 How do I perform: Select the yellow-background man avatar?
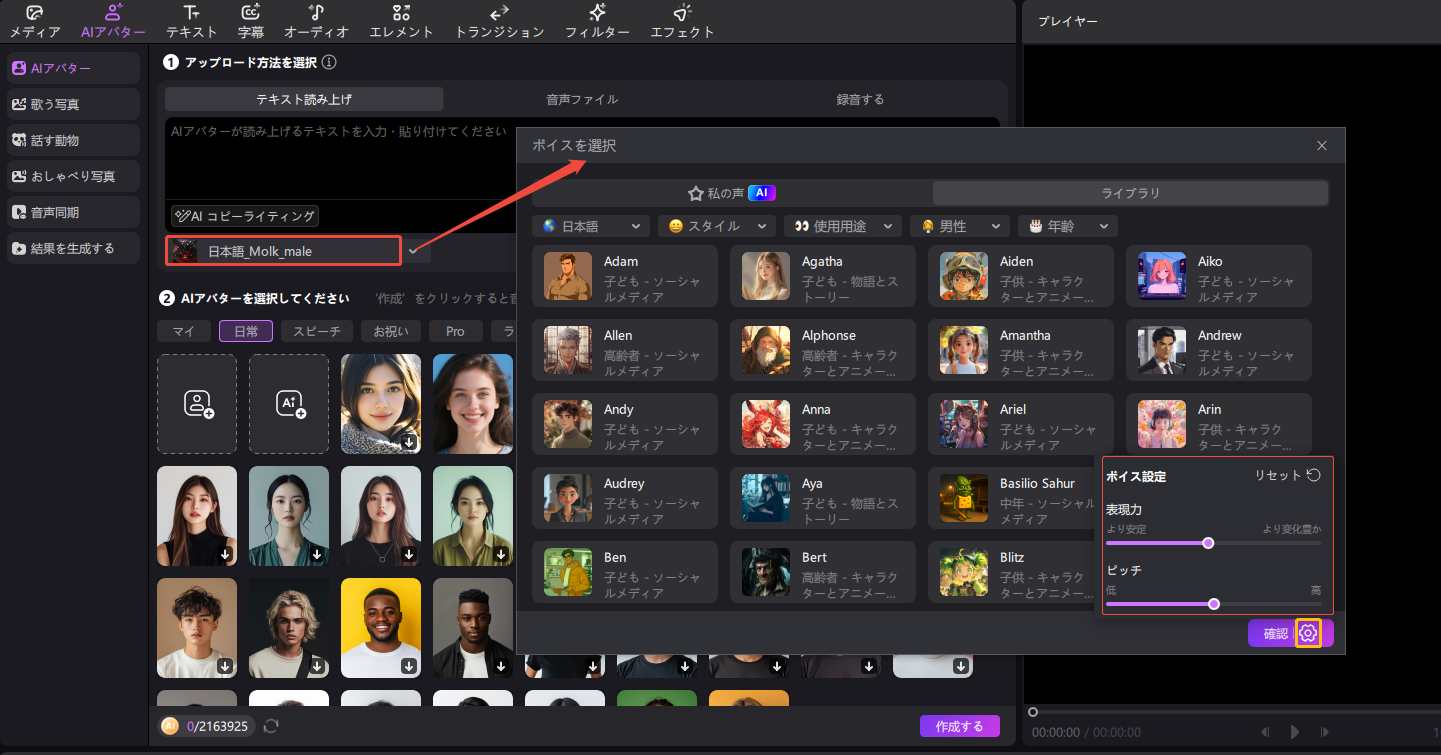click(381, 628)
